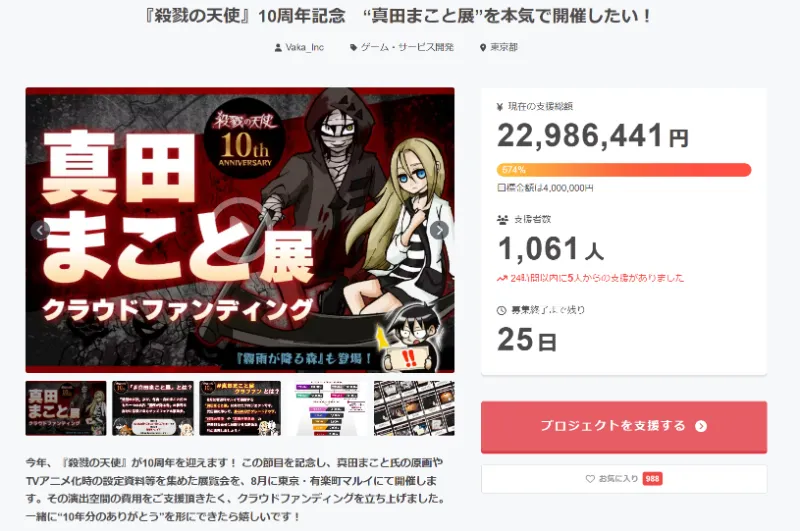Image resolution: width=800 pixels, height=531 pixels.
Task: Open the Vaka_Inc owner profile link
Action: pos(305,47)
